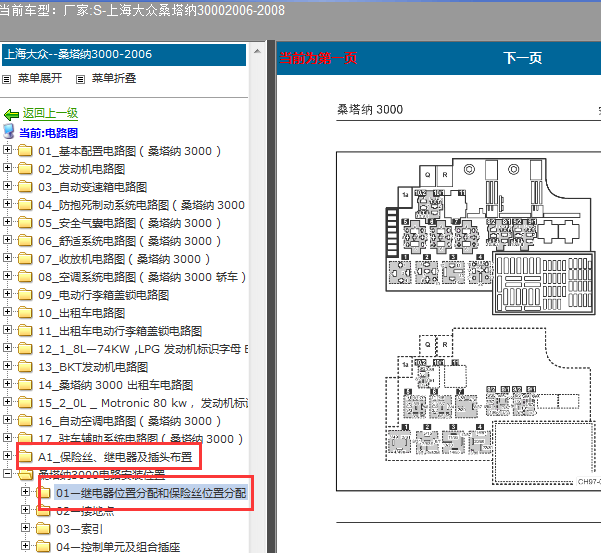Click 菜单折叠 to collapse all menus

114,79
